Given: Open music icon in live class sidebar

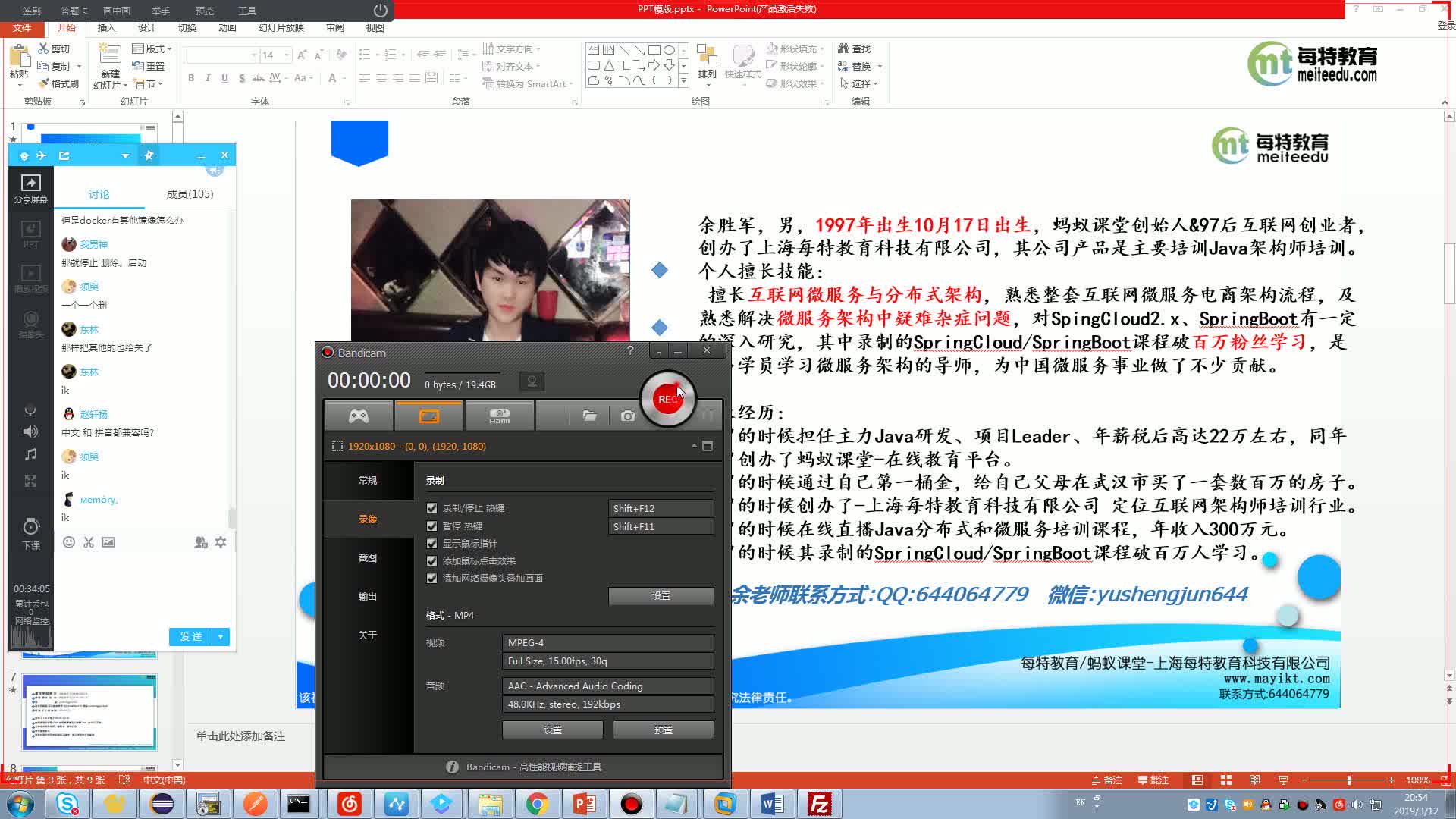Looking at the screenshot, I should 30,455.
